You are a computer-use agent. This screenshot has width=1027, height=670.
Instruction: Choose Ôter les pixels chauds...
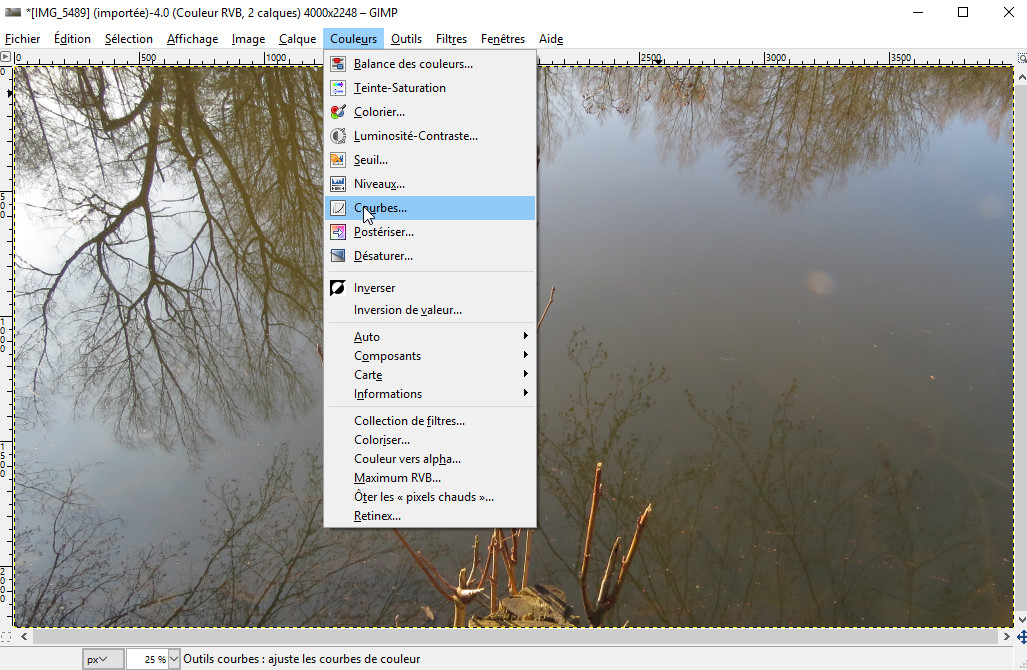(430, 497)
